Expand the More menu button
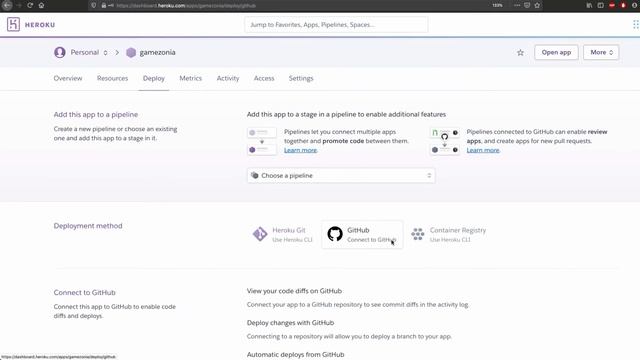 [x=601, y=52]
